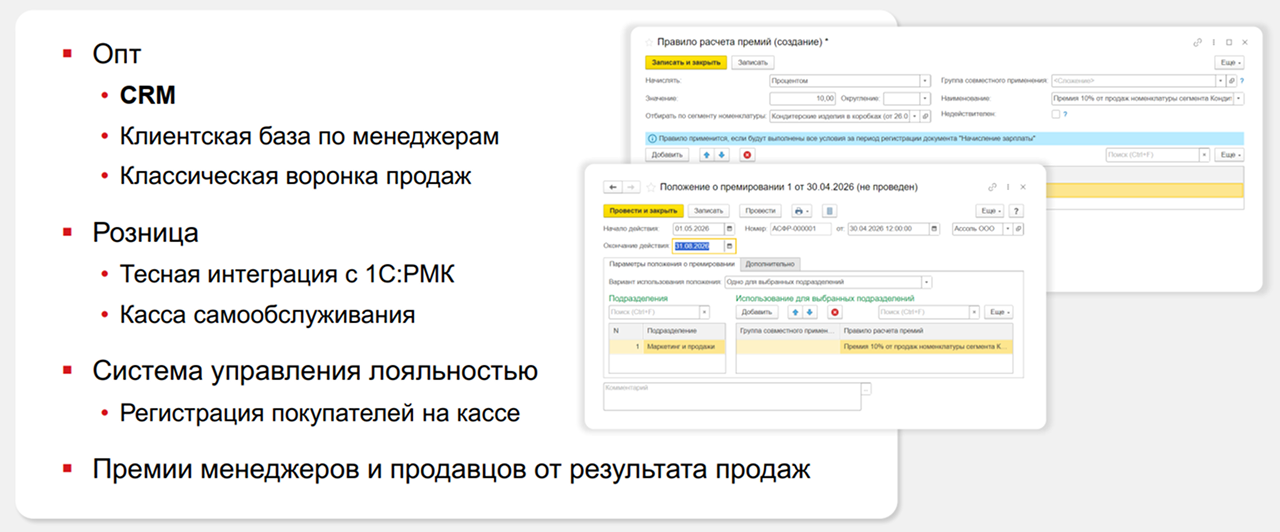1280x532 pixels.
Task: Clear the search field in Правило расчета премий
Action: pyautogui.click(x=1205, y=155)
